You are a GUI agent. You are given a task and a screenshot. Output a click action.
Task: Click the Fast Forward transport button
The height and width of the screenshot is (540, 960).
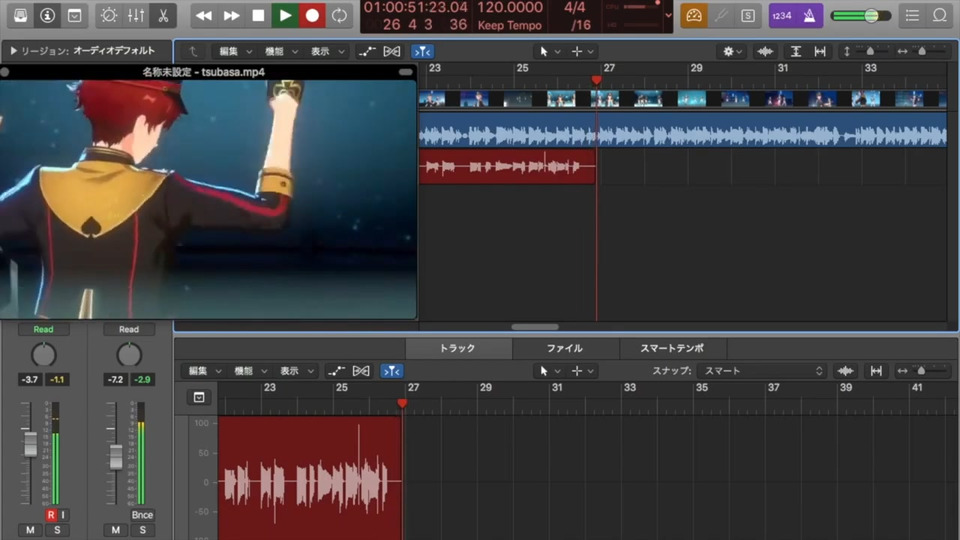point(231,15)
